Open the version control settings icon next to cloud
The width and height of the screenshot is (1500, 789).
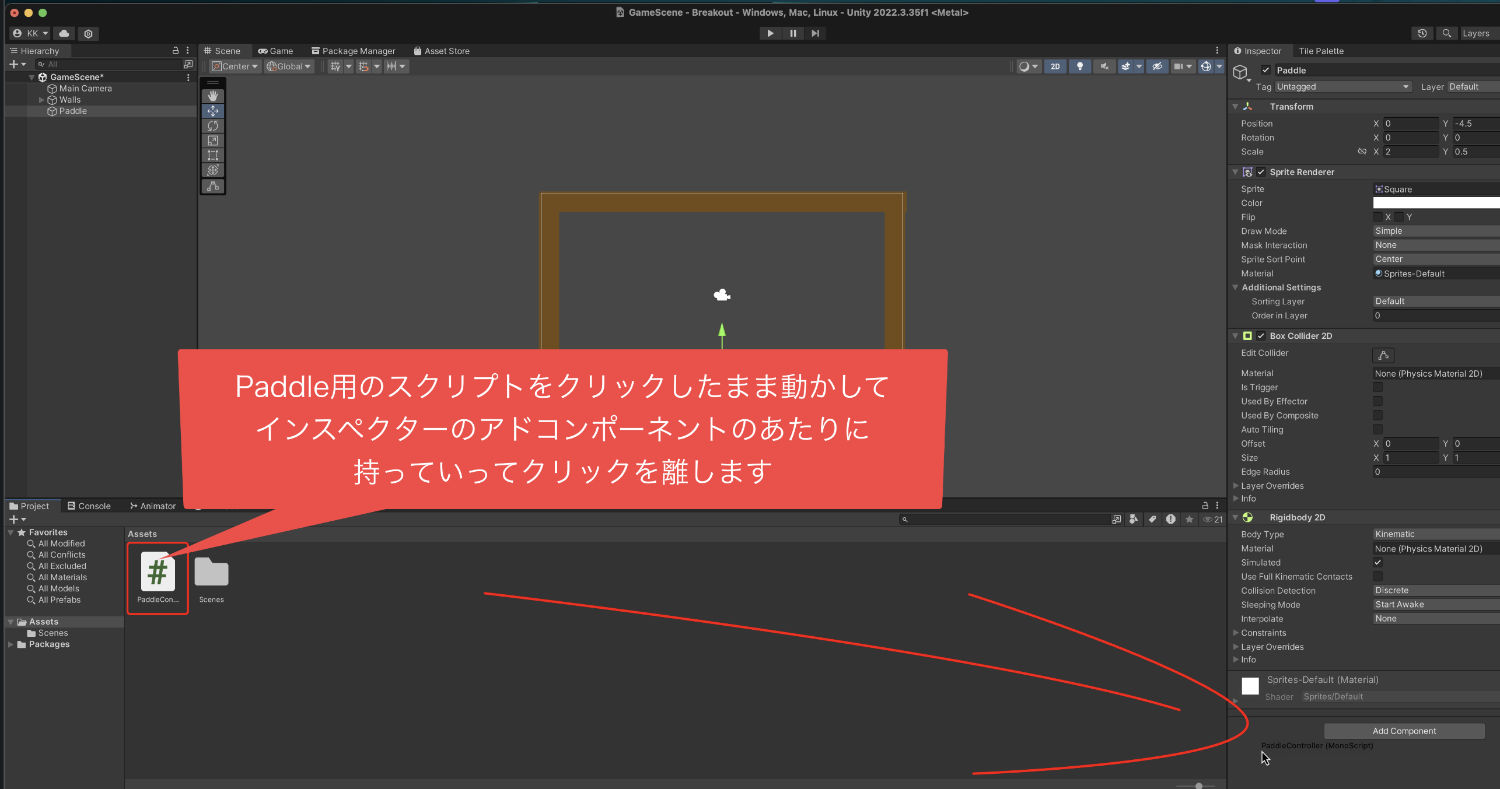click(88, 33)
